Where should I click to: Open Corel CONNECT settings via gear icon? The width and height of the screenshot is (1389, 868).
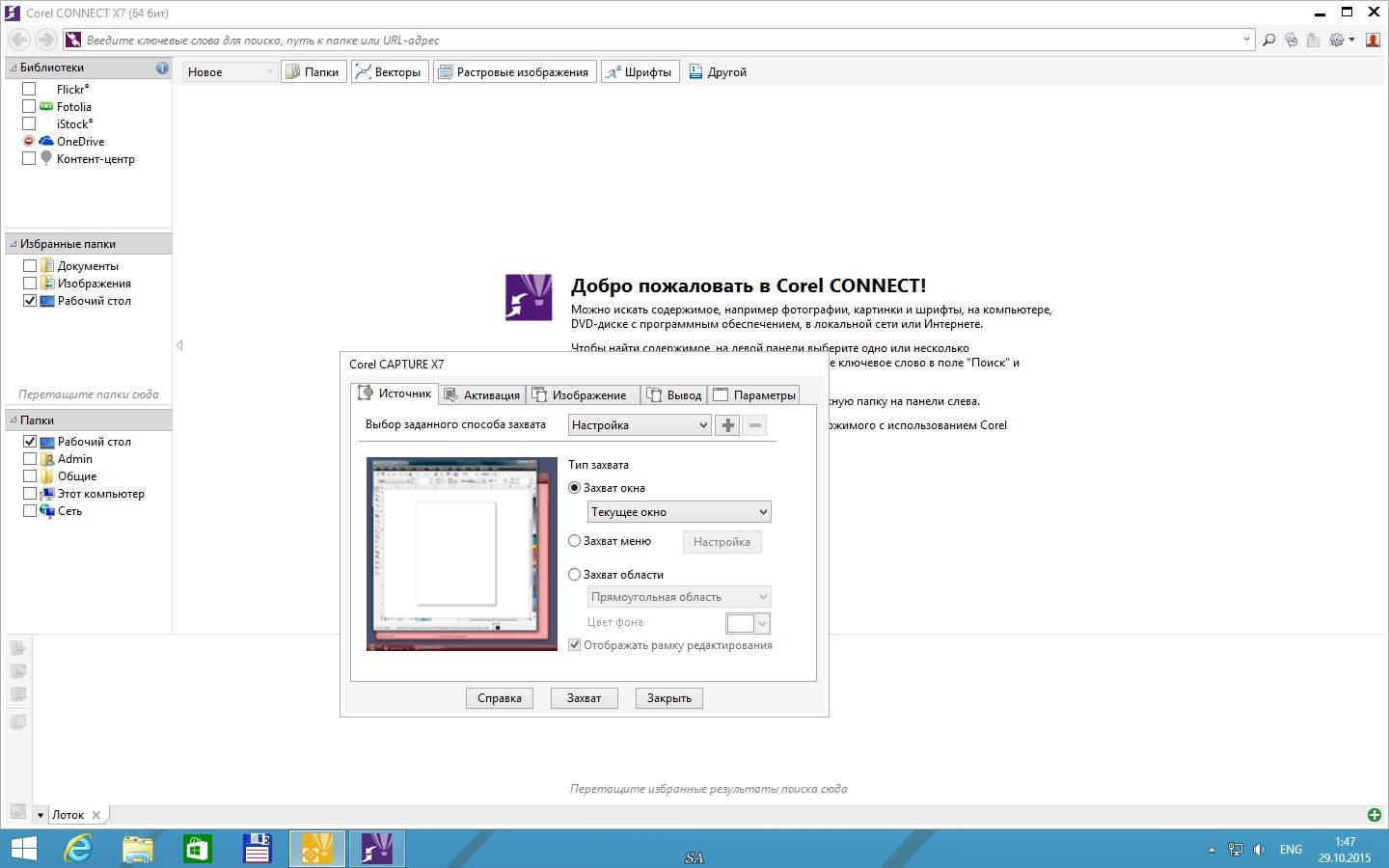pos(1339,40)
